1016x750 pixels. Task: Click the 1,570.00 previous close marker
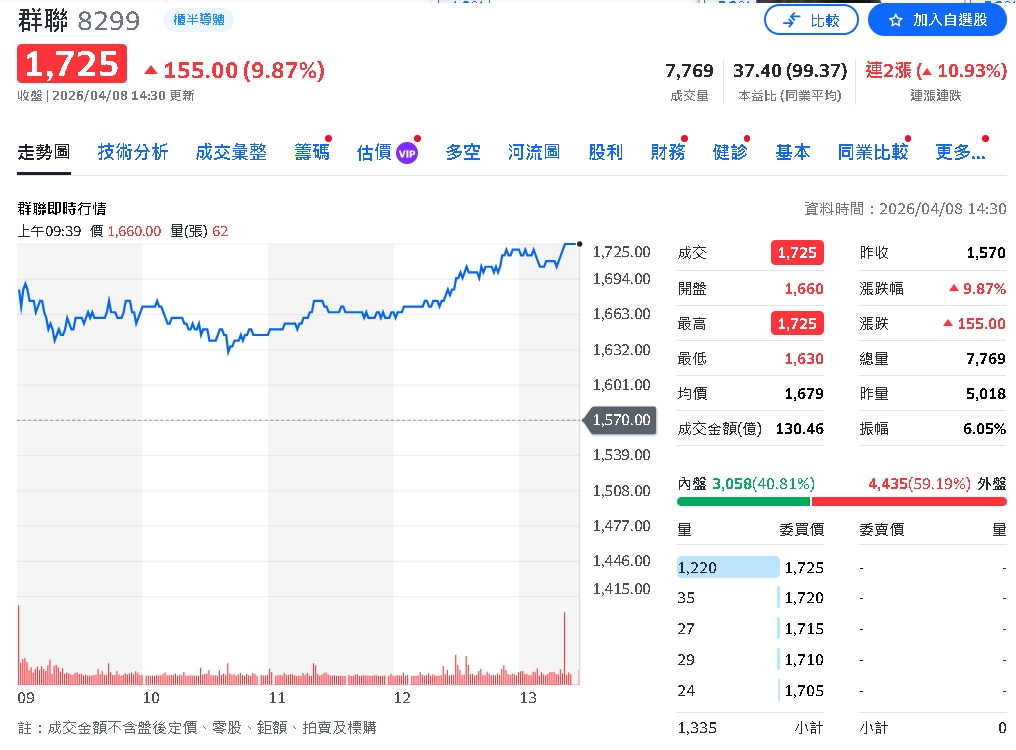coord(620,420)
